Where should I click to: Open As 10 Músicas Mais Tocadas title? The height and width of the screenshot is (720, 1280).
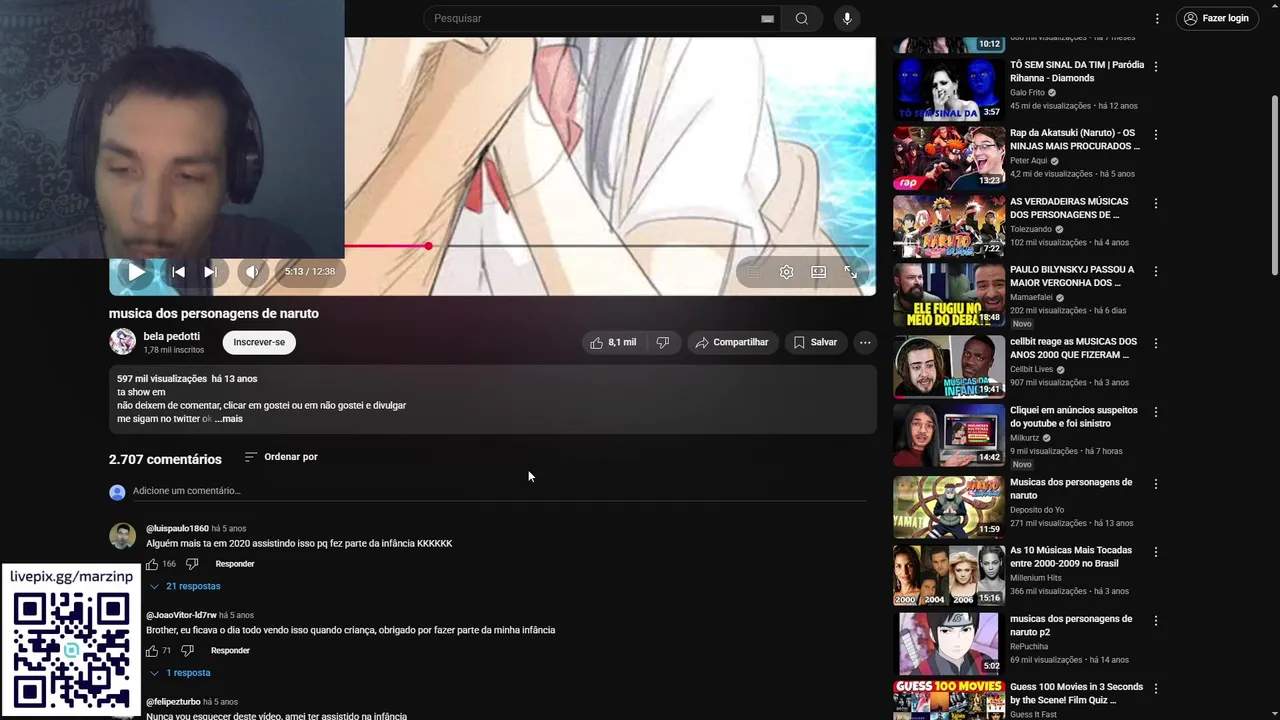(1071, 557)
